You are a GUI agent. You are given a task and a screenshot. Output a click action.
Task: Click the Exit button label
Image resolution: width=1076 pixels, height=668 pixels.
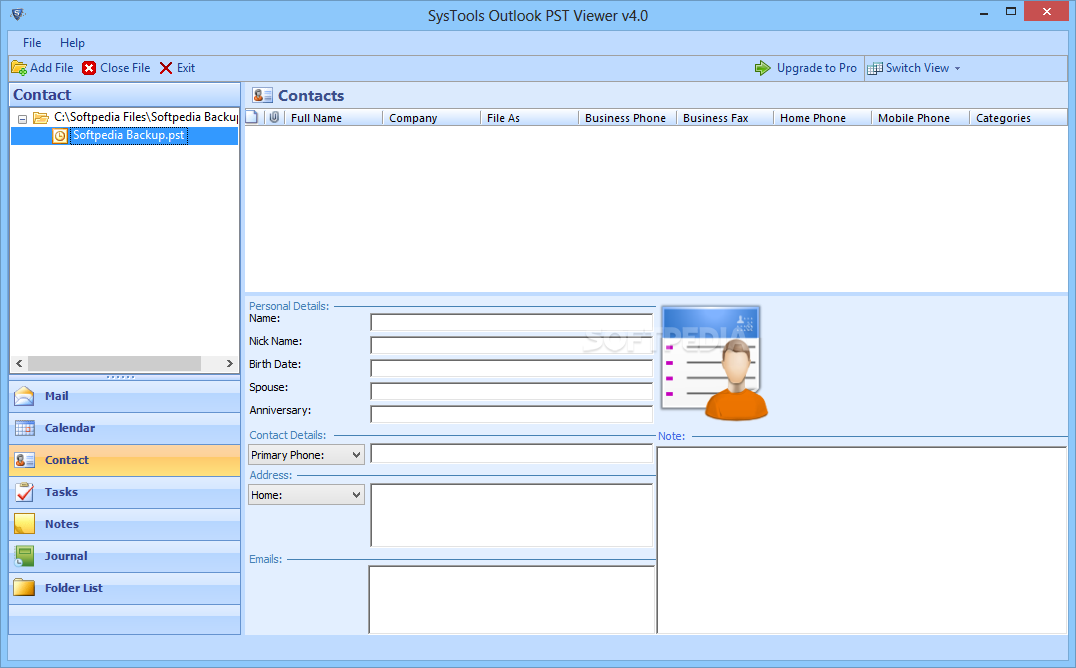pyautogui.click(x=186, y=68)
